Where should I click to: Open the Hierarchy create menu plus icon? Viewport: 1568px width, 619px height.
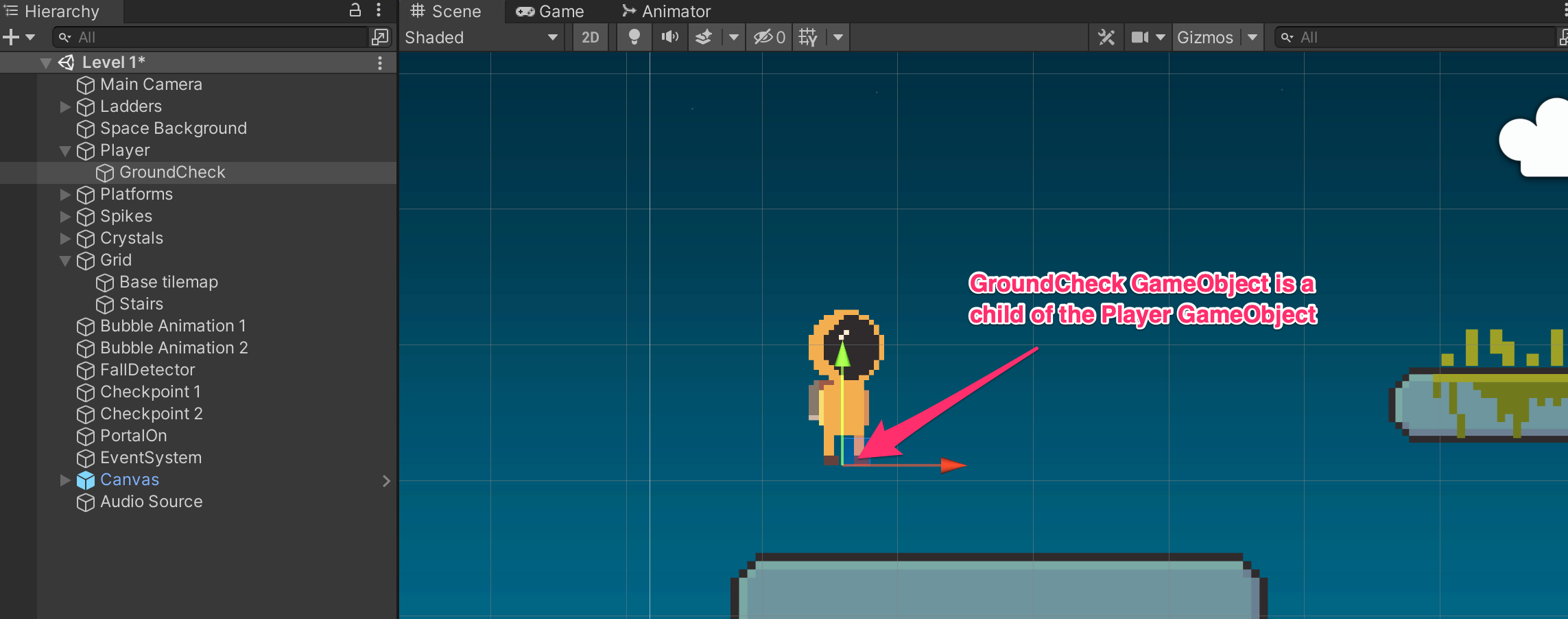tap(10, 37)
